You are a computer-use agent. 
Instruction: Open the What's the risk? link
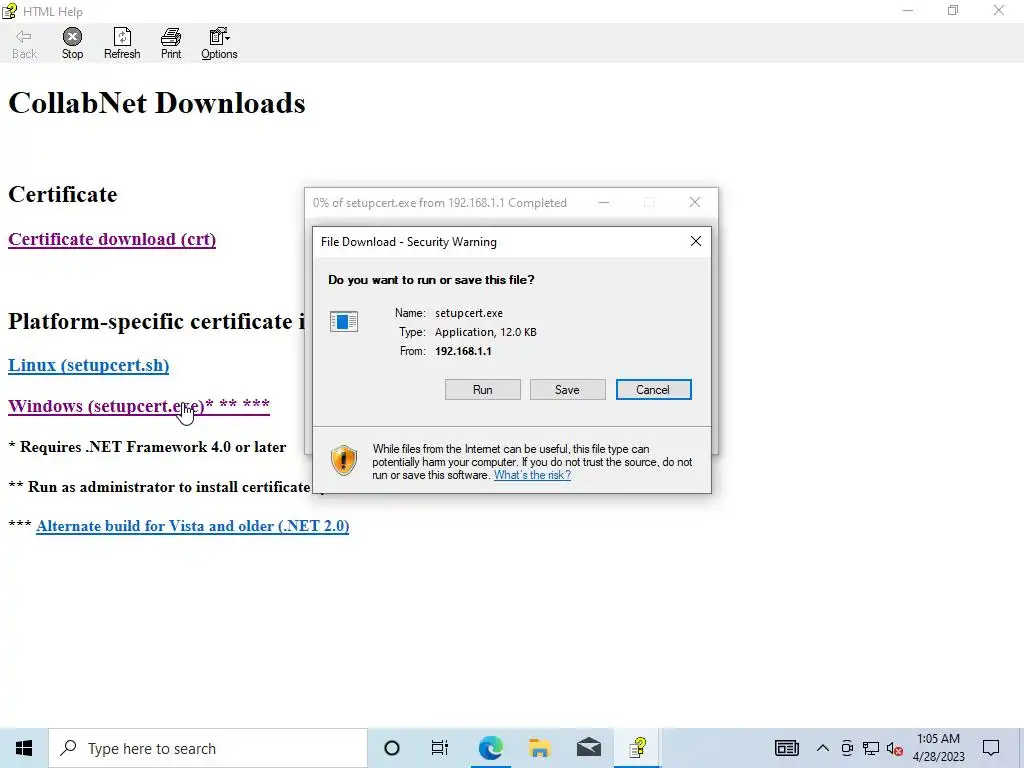pos(532,475)
